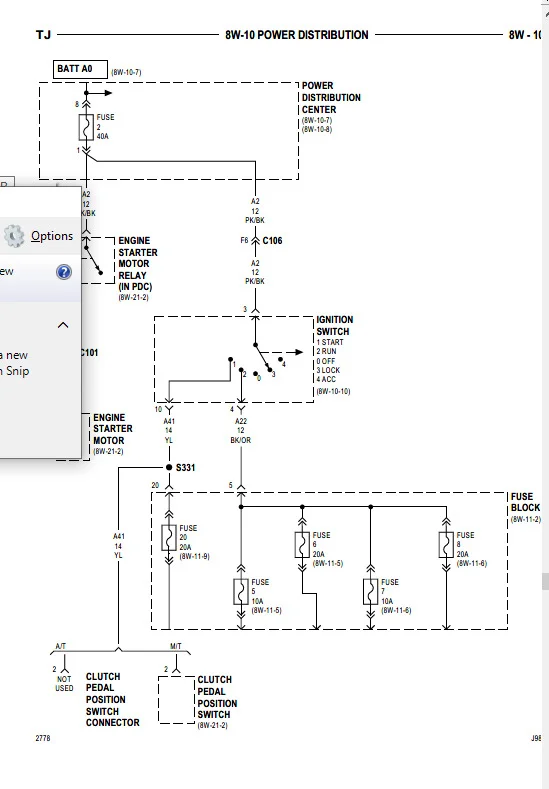Click Power Distribution Center label
Image resolution: width=549 pixels, height=789 pixels.
coord(331,98)
